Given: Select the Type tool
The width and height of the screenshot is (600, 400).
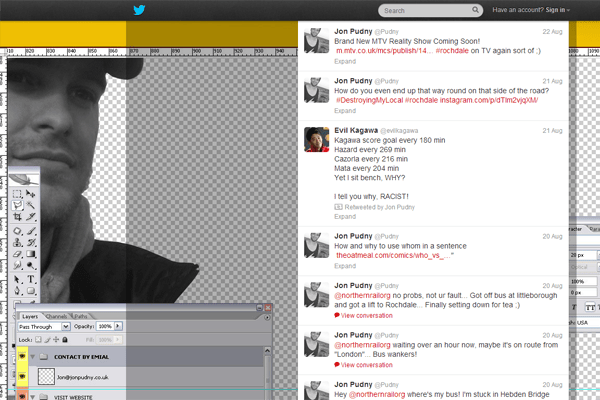Looking at the screenshot, I should 31,279.
